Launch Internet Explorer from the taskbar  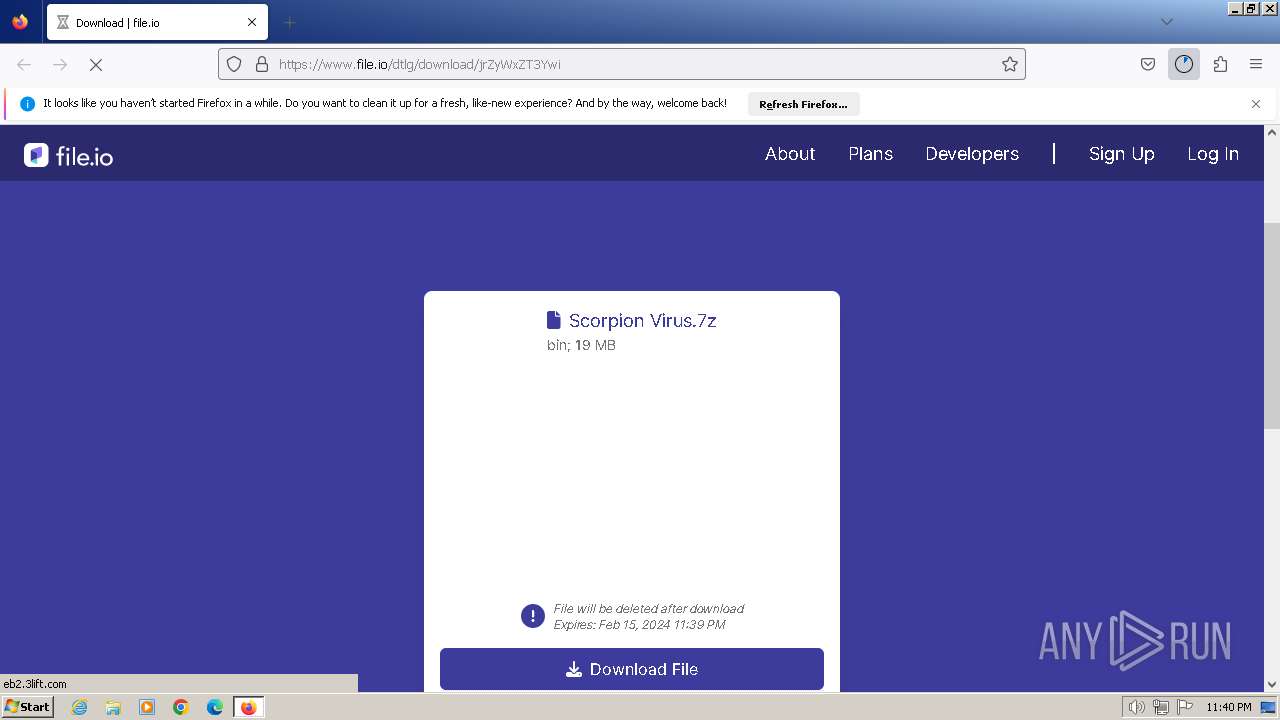click(80, 707)
